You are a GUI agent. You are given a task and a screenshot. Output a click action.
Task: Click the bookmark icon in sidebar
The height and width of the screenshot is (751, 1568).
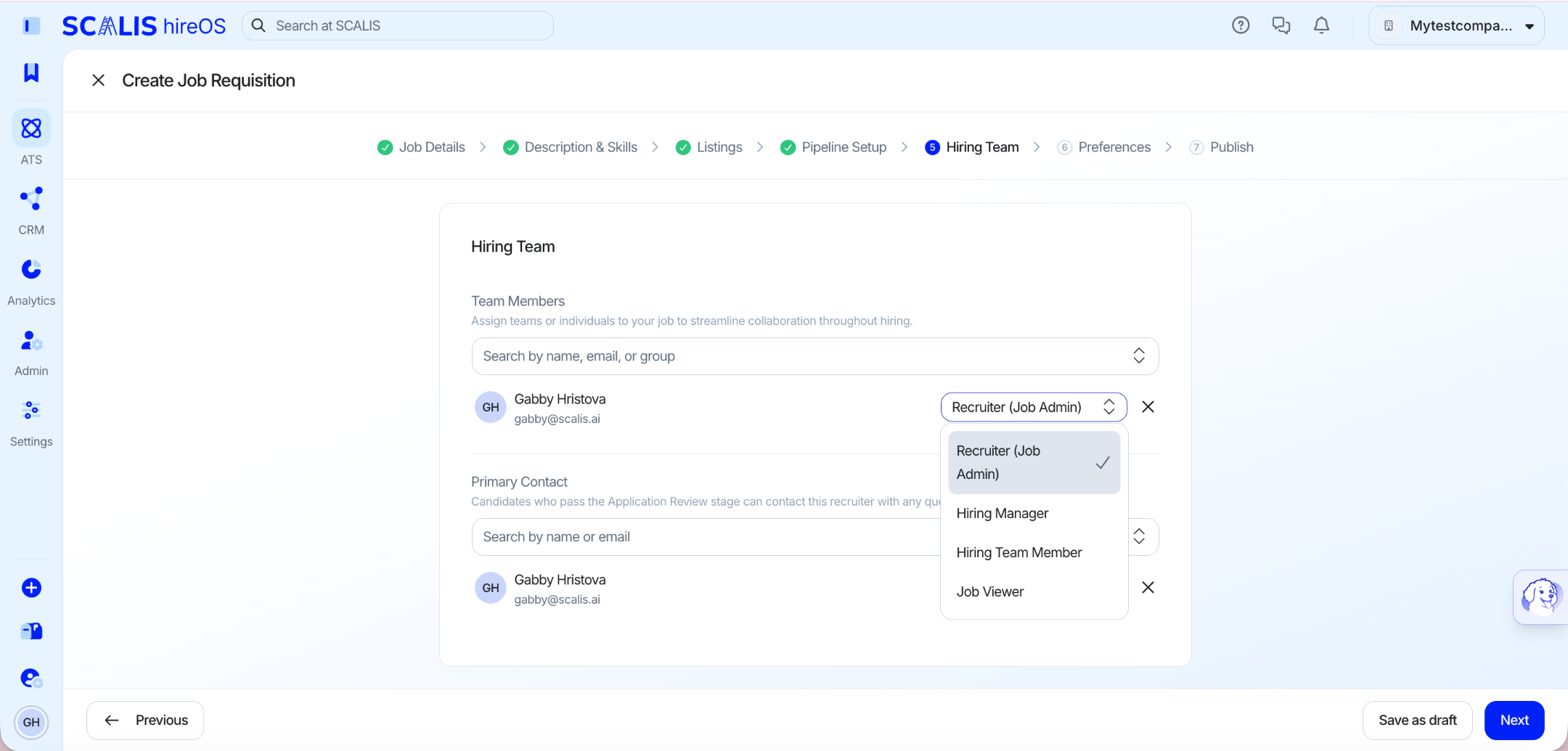pos(31,72)
